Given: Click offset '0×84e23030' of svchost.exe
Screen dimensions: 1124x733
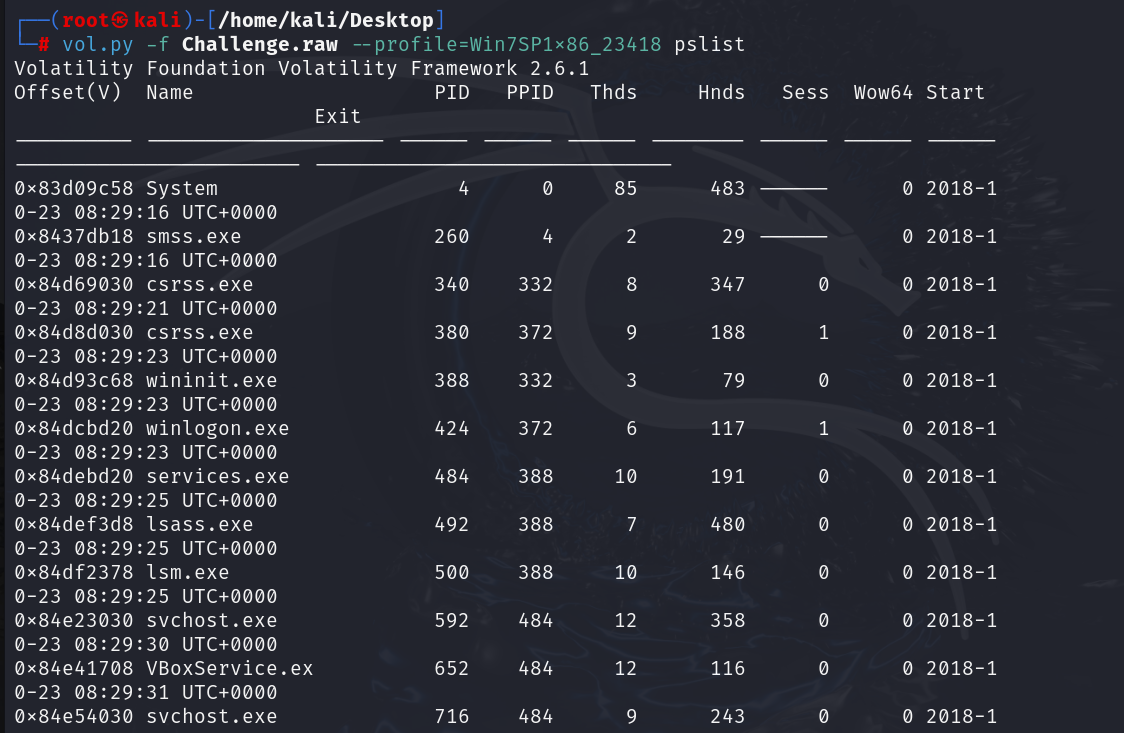Looking at the screenshot, I should pos(74,621).
